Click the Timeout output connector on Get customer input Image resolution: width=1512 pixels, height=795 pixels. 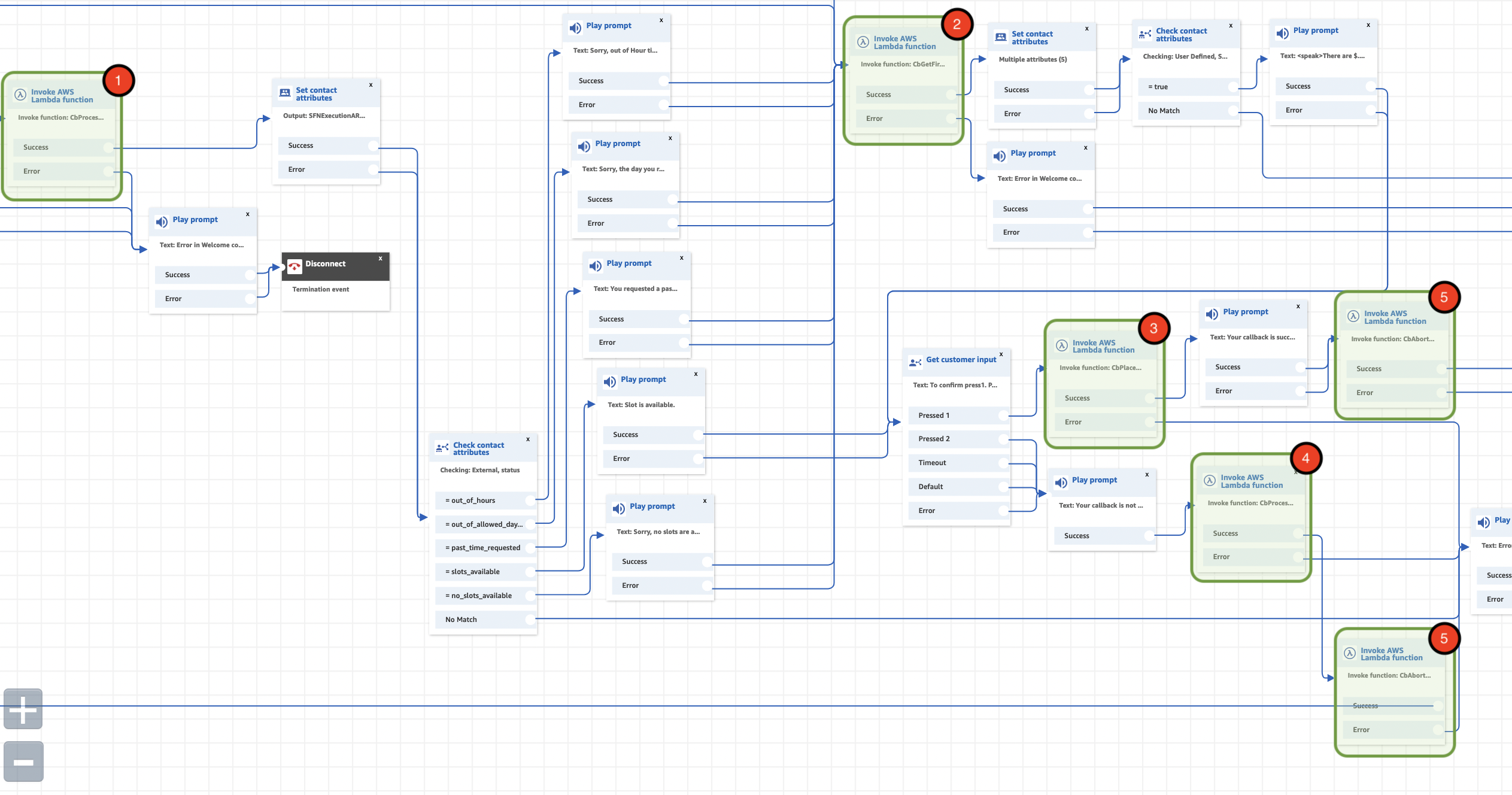point(1004,462)
